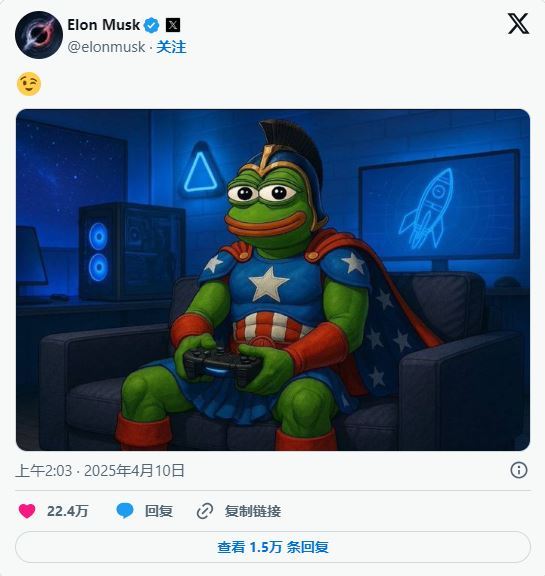
Task: Click the winking emoji in post
Action: 29,84
